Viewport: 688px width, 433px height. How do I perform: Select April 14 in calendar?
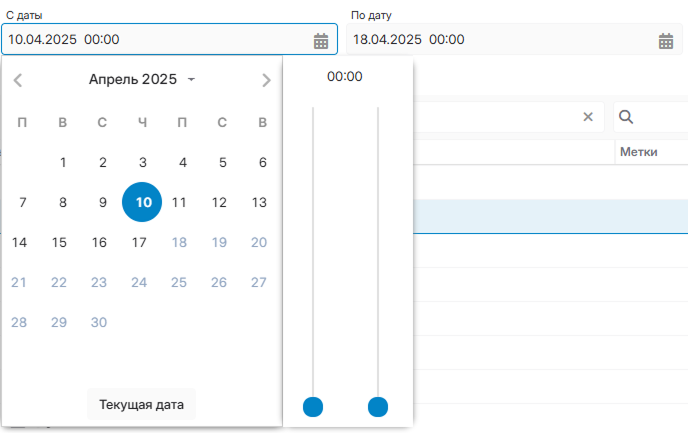19,242
